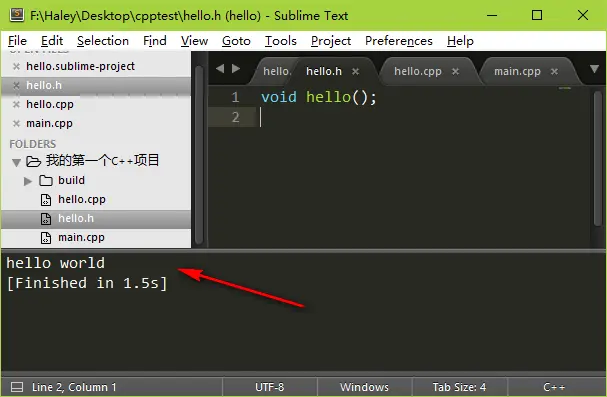
Task: Expand the build folder
Action: tap(28, 181)
